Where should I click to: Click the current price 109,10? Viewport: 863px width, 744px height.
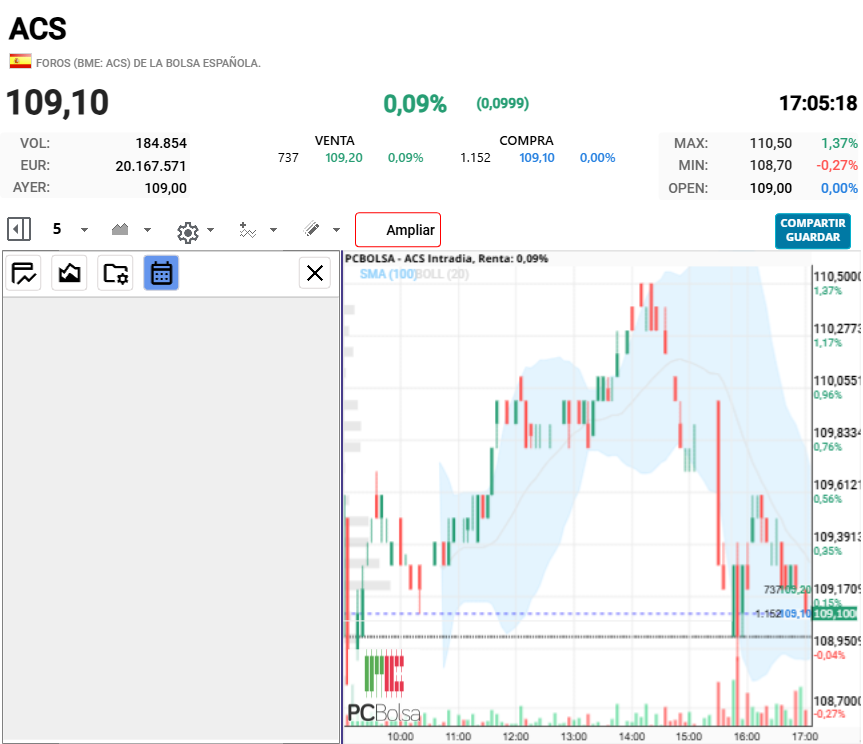pyautogui.click(x=57, y=102)
